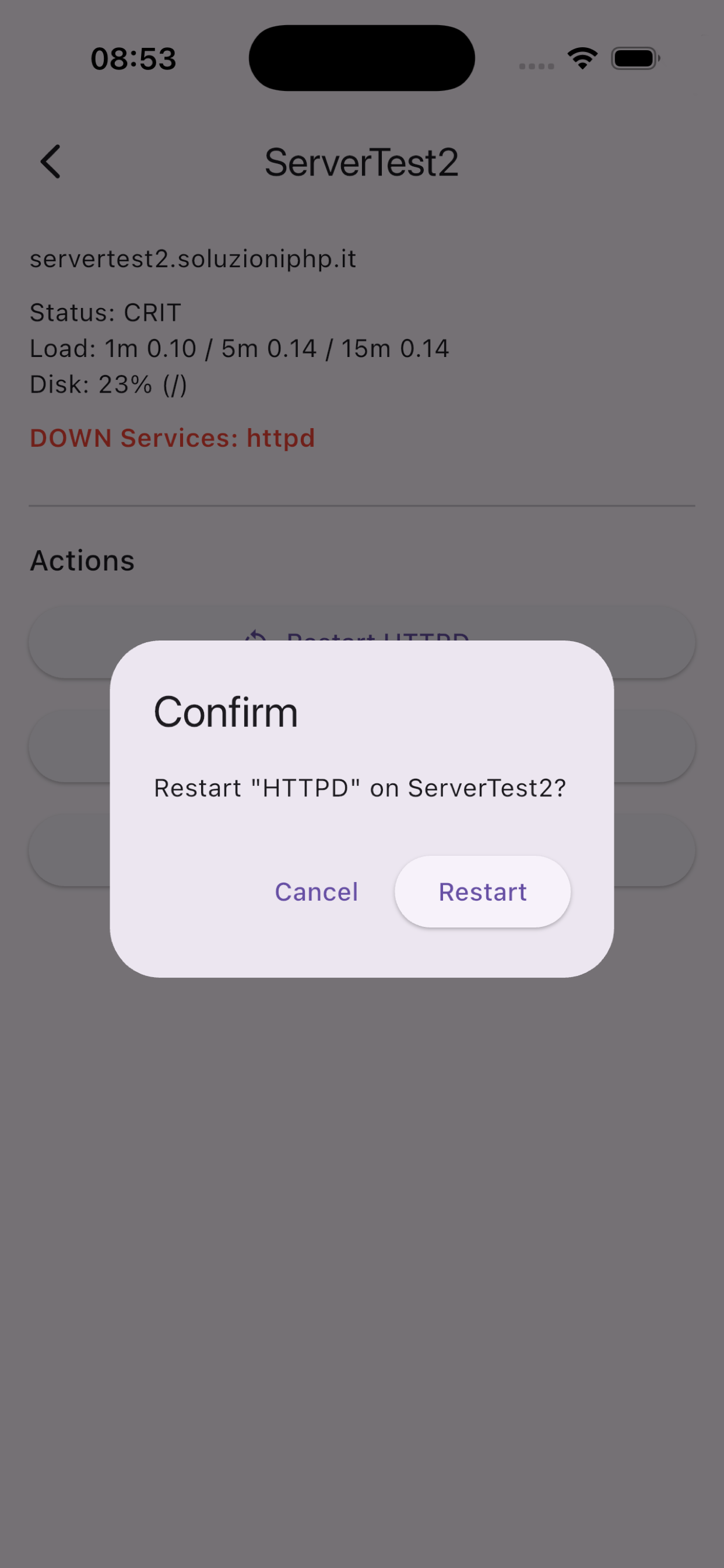724x1568 pixels.
Task: Tap the ServerTest2 page title
Action: tap(361, 163)
